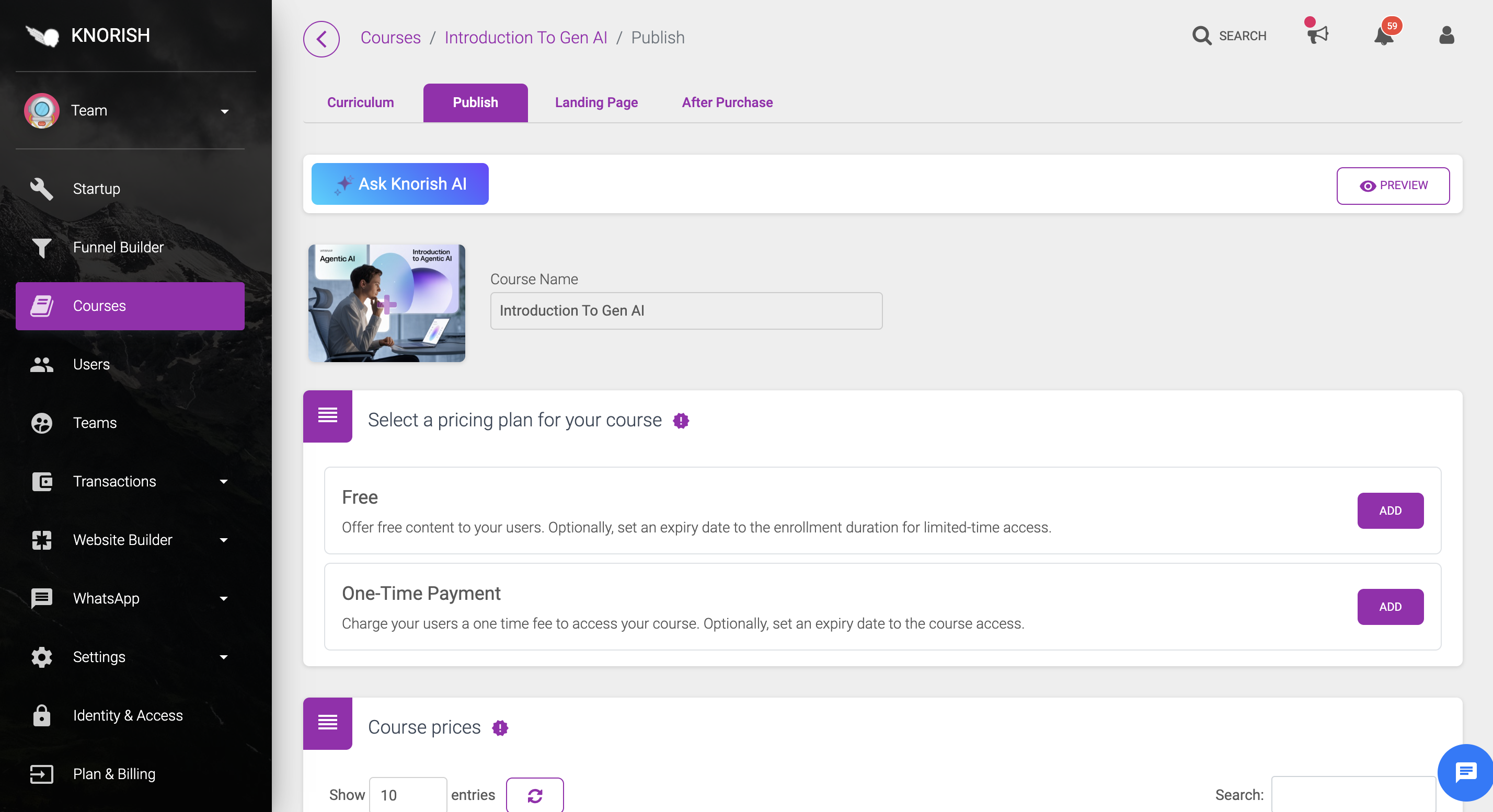Click the Website Builder icon
1493x812 pixels.
click(42, 540)
